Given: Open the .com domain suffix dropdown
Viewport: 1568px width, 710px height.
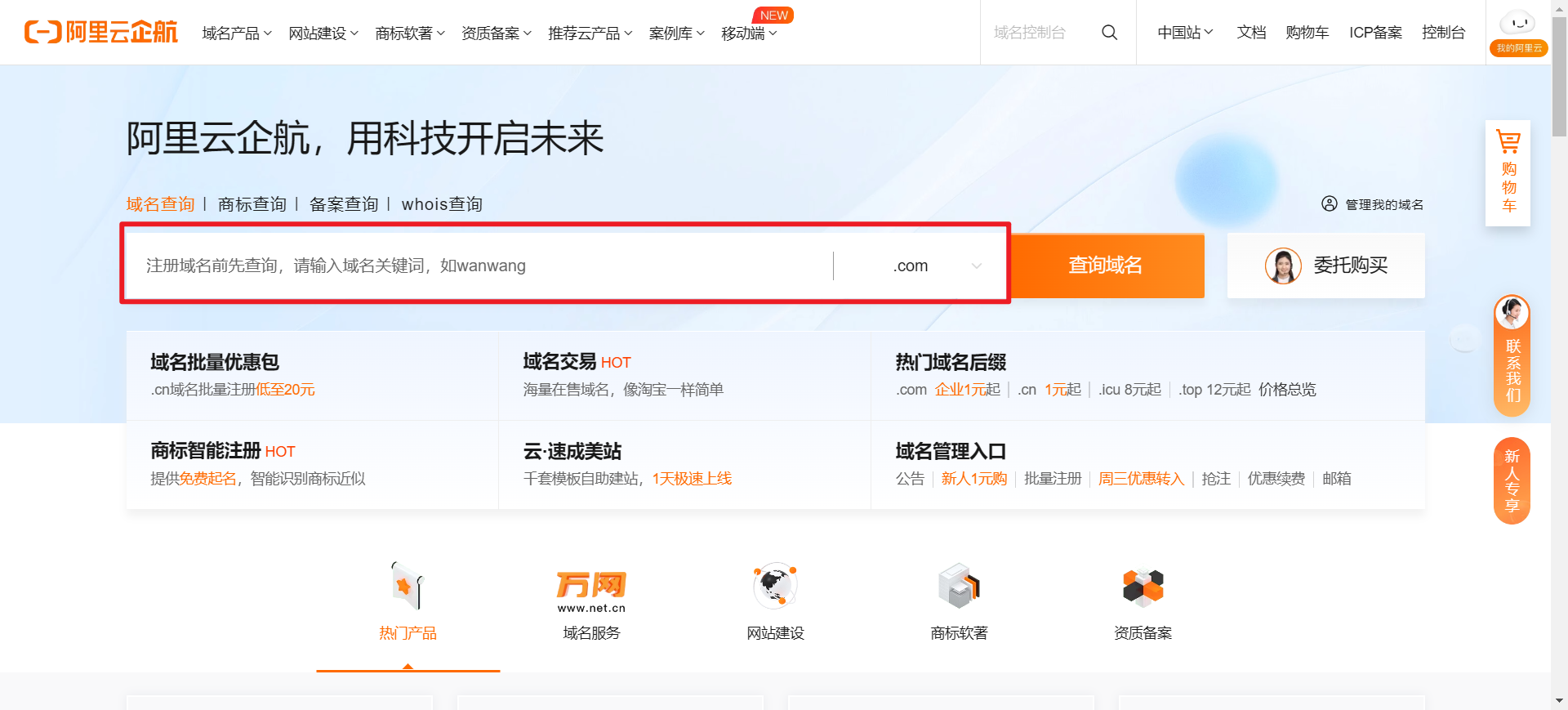Looking at the screenshot, I should 936,266.
